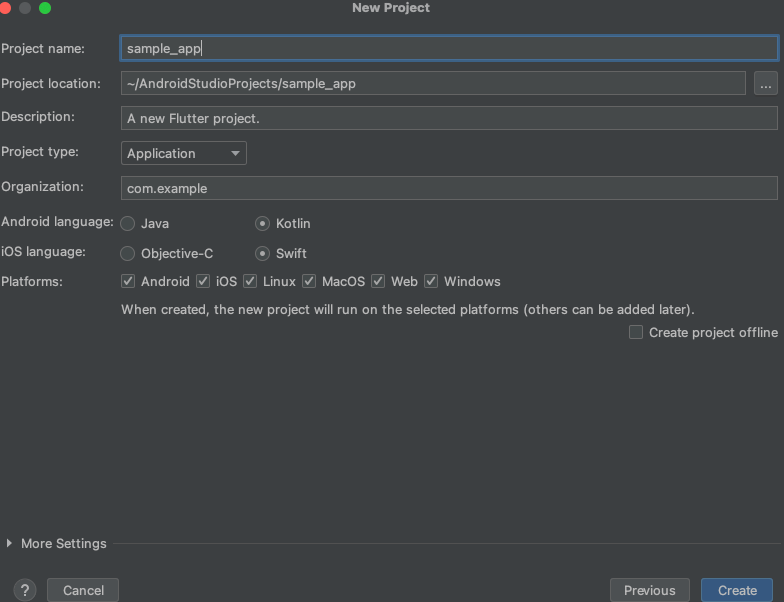
Task: Enable Create project offline checkbox
Action: tap(636, 332)
